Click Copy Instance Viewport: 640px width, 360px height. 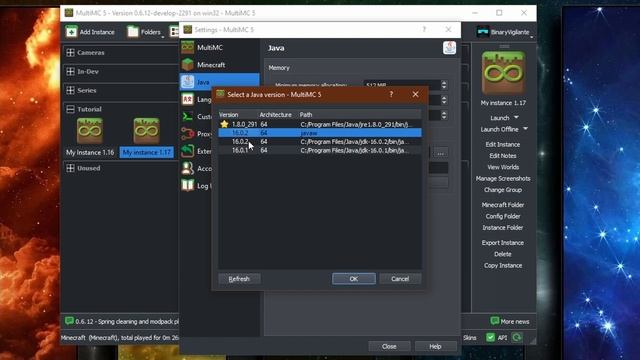(503, 266)
